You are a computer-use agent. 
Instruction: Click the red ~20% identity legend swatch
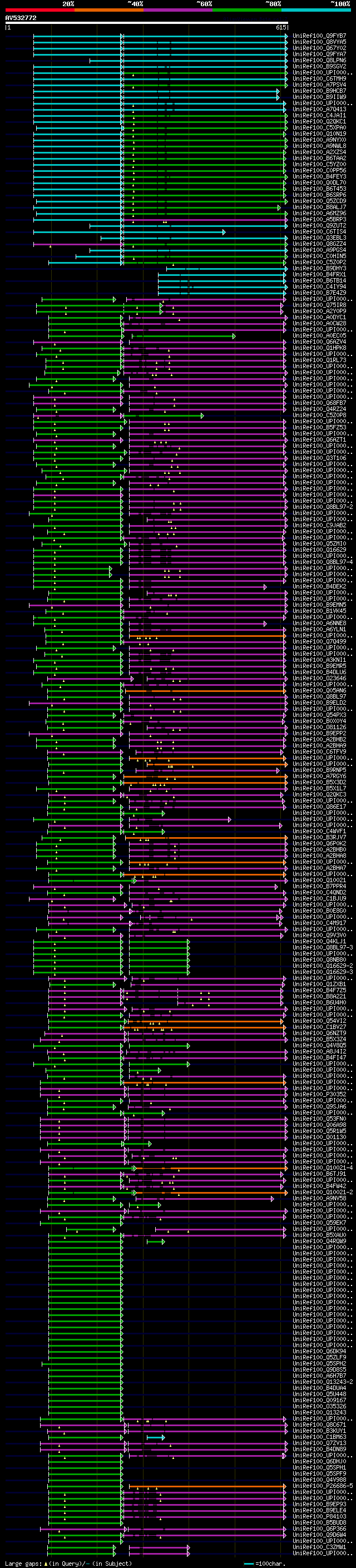(x=39, y=11)
